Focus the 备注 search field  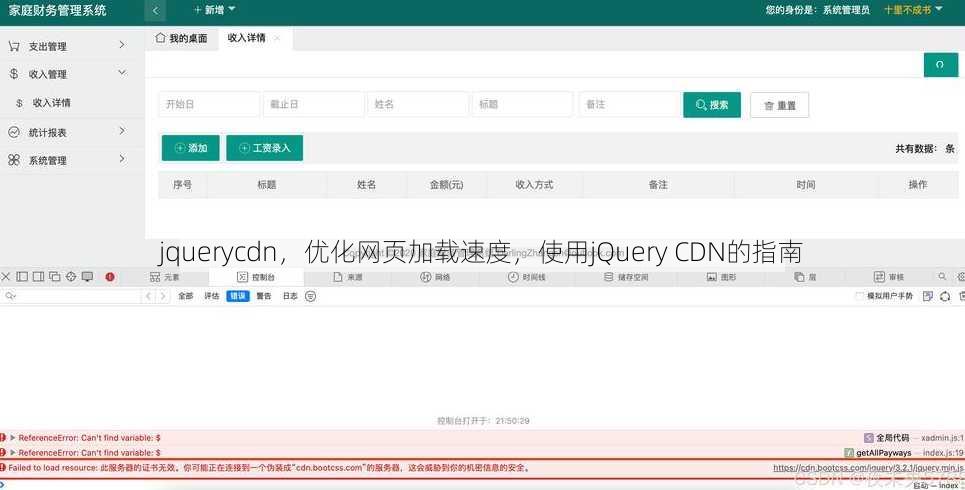(x=630, y=105)
